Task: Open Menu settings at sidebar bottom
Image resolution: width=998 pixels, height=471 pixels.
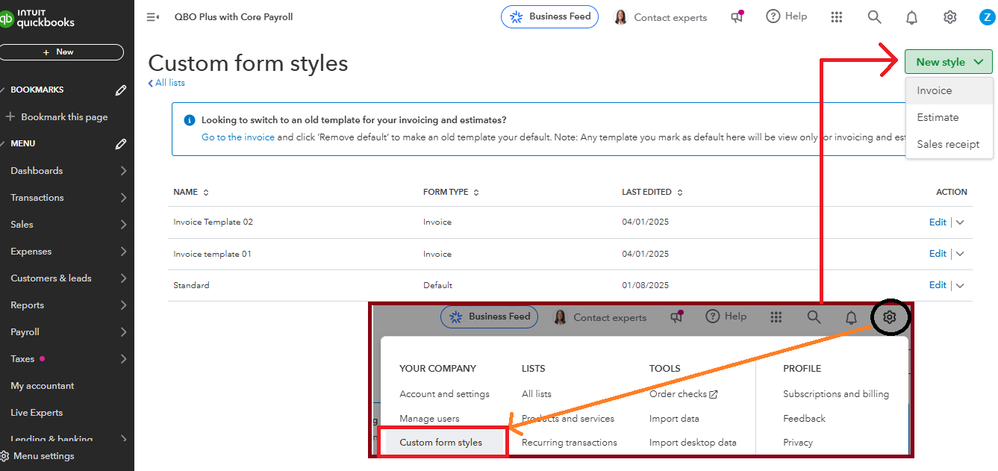Action: click(x=43, y=456)
